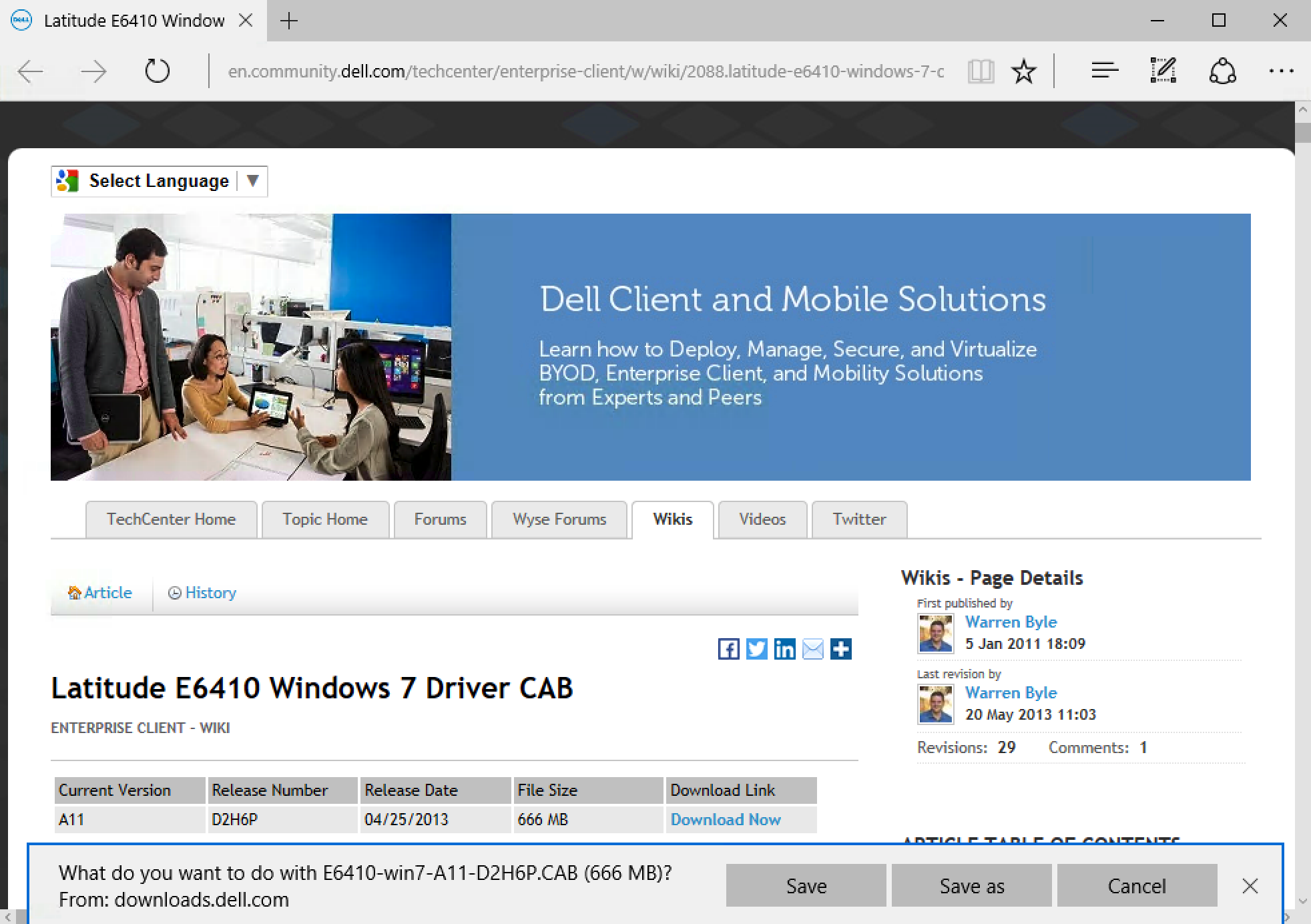
Task: Select the Wikis tab
Action: [x=673, y=519]
